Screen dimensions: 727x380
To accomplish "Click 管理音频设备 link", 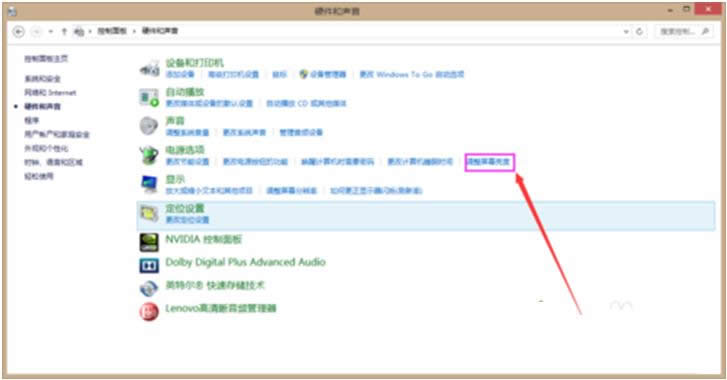I will pyautogui.click(x=301, y=133).
